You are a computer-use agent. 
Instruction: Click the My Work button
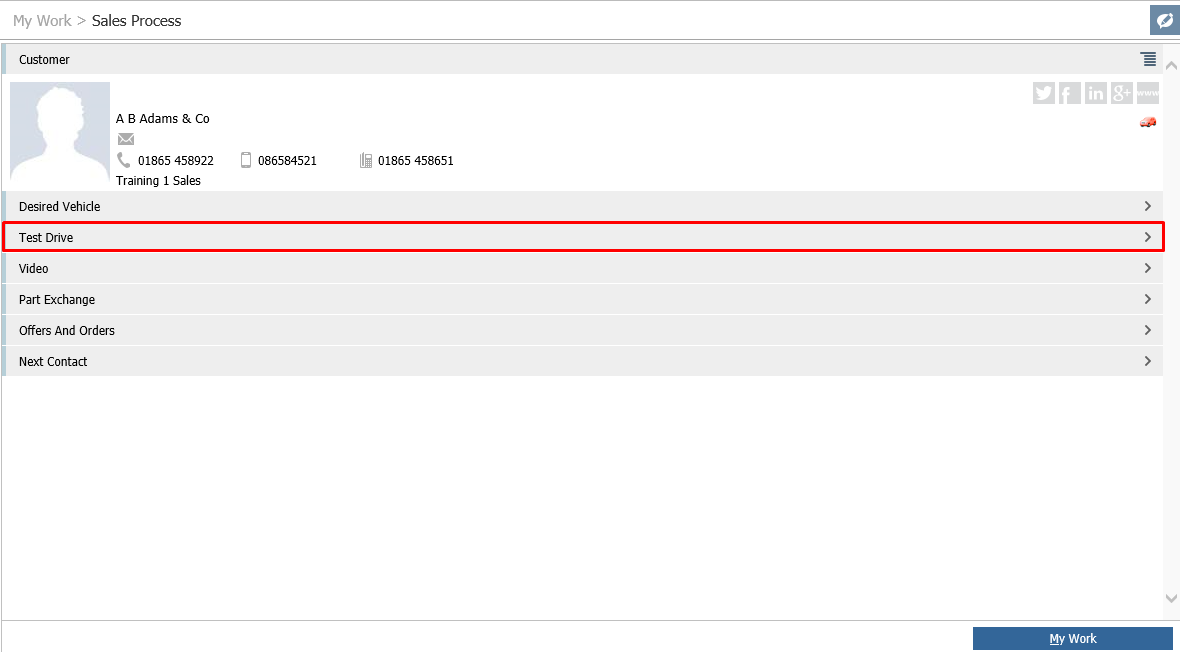[1072, 638]
